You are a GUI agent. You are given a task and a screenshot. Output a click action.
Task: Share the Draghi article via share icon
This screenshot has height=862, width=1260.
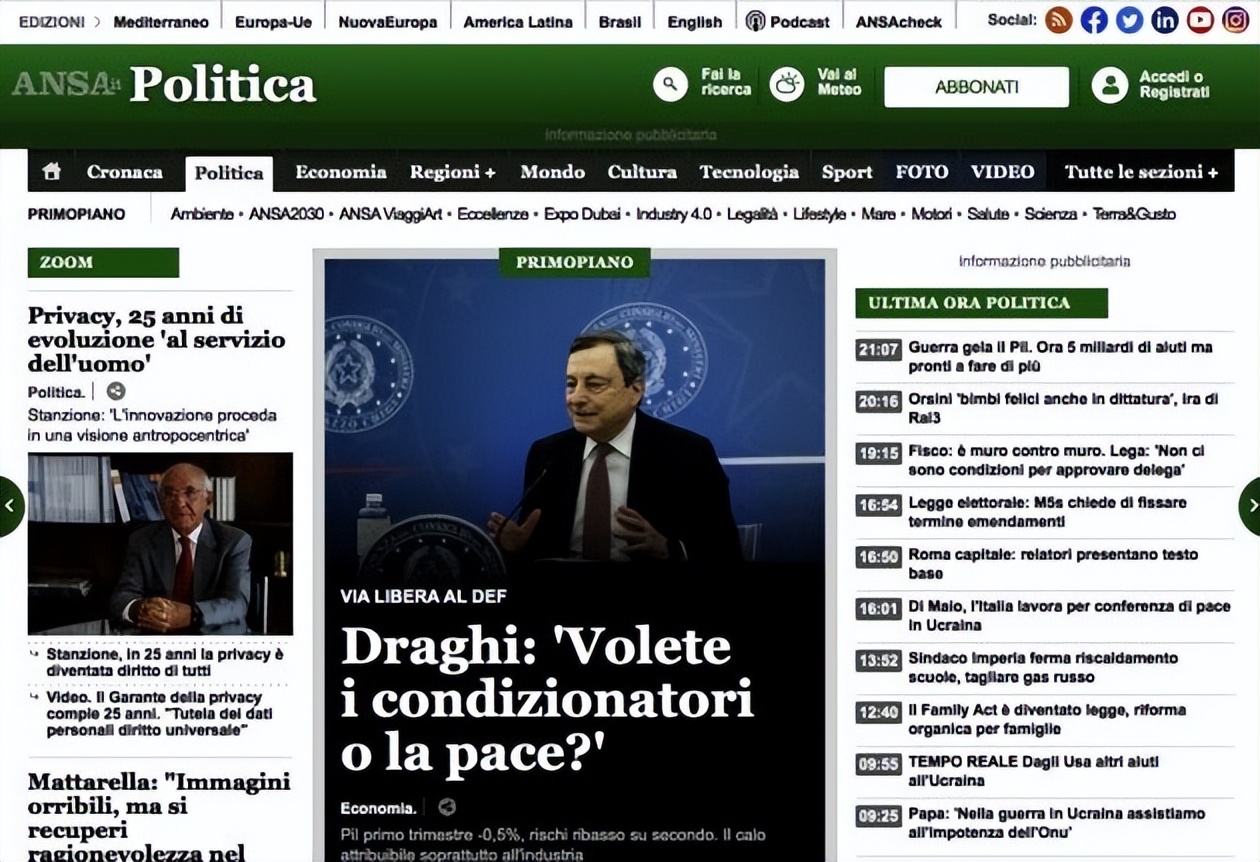(x=447, y=807)
